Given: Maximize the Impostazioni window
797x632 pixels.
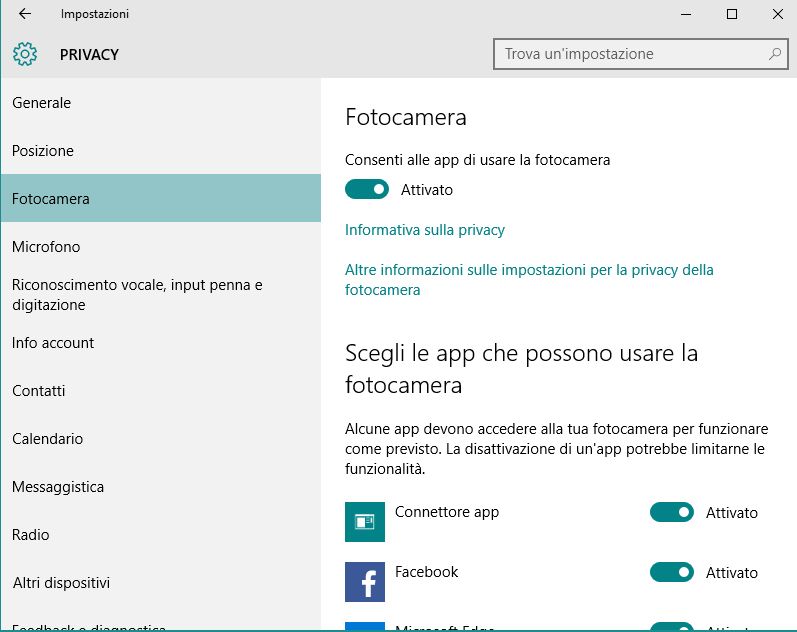Looking at the screenshot, I should (731, 14).
